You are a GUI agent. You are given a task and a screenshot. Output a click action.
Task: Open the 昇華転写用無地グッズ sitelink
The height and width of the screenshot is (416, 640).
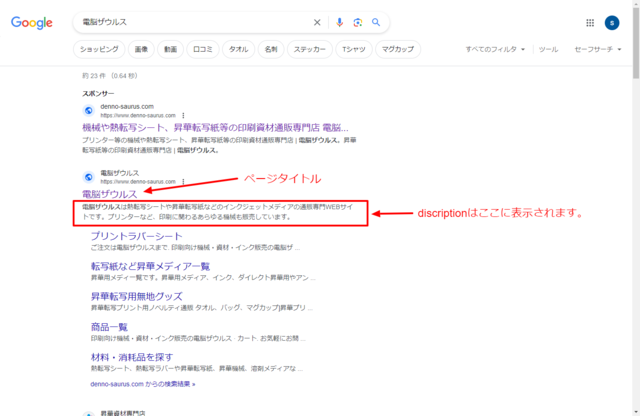tap(136, 296)
